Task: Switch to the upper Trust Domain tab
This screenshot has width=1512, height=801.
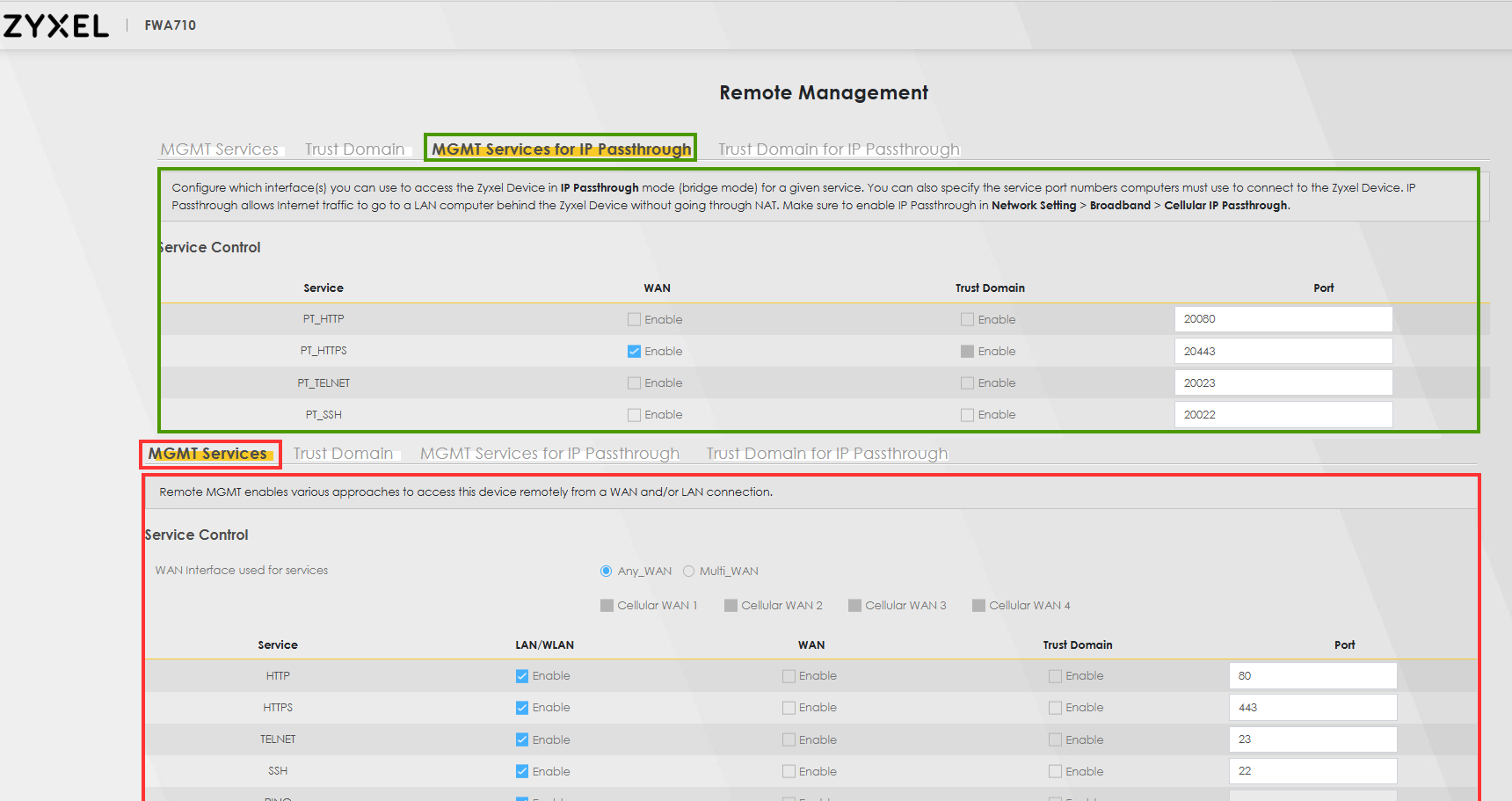Action: click(354, 149)
